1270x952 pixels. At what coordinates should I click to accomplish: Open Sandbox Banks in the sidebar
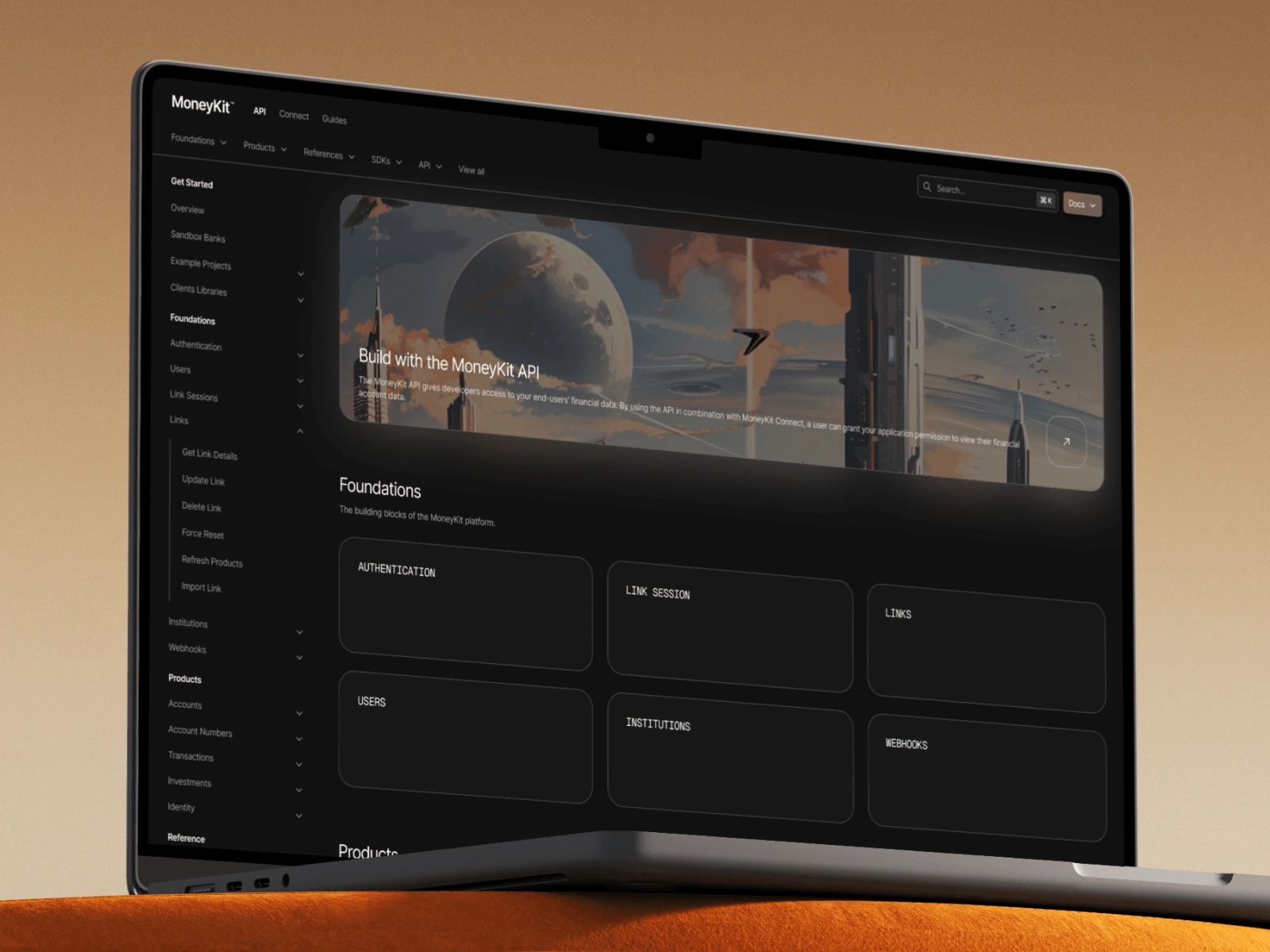(x=198, y=236)
